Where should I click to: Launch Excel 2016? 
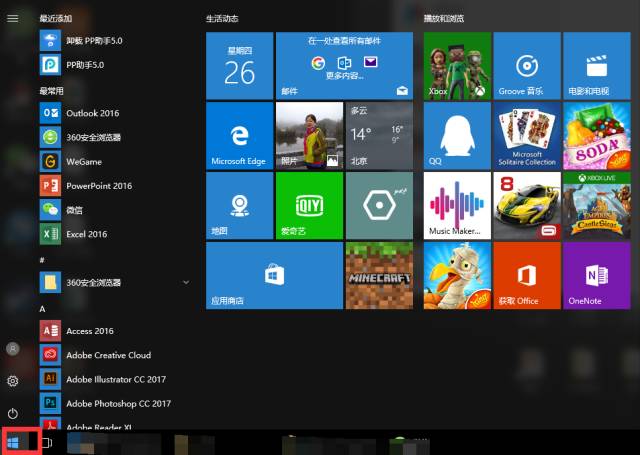coord(114,234)
